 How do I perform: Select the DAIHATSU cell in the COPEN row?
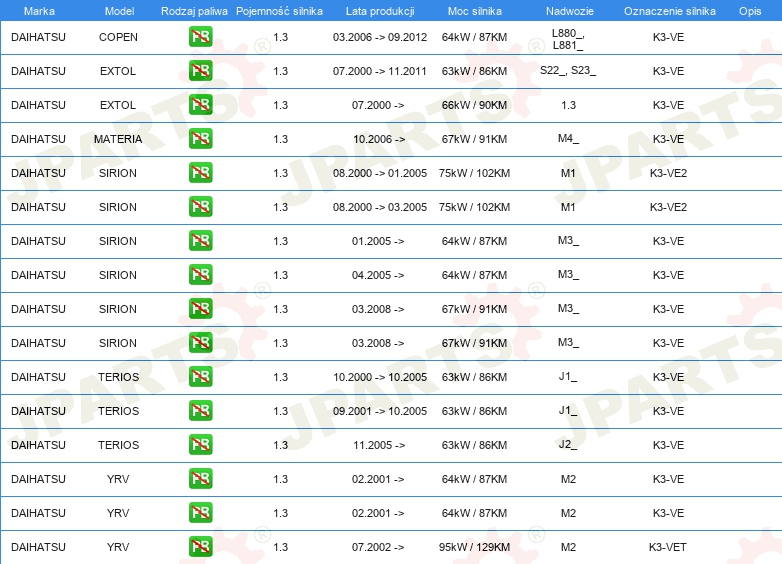point(38,37)
